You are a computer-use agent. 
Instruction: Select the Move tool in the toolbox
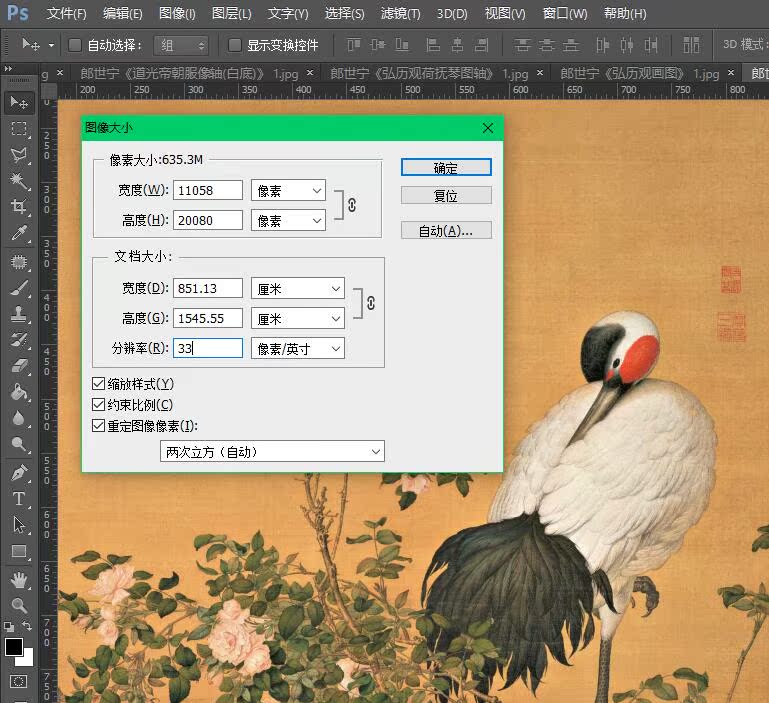click(x=19, y=103)
